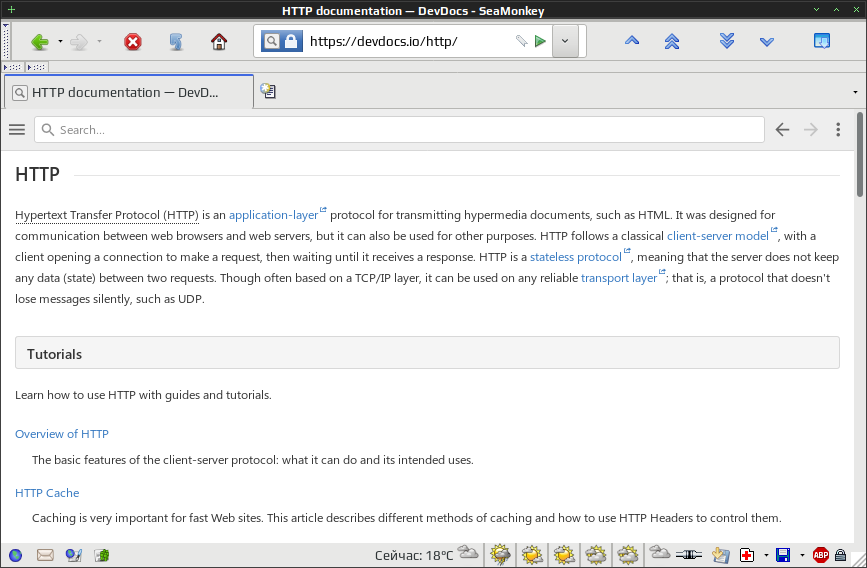Open Navigator via the status bar globe icon
867x568 pixels.
point(15,555)
